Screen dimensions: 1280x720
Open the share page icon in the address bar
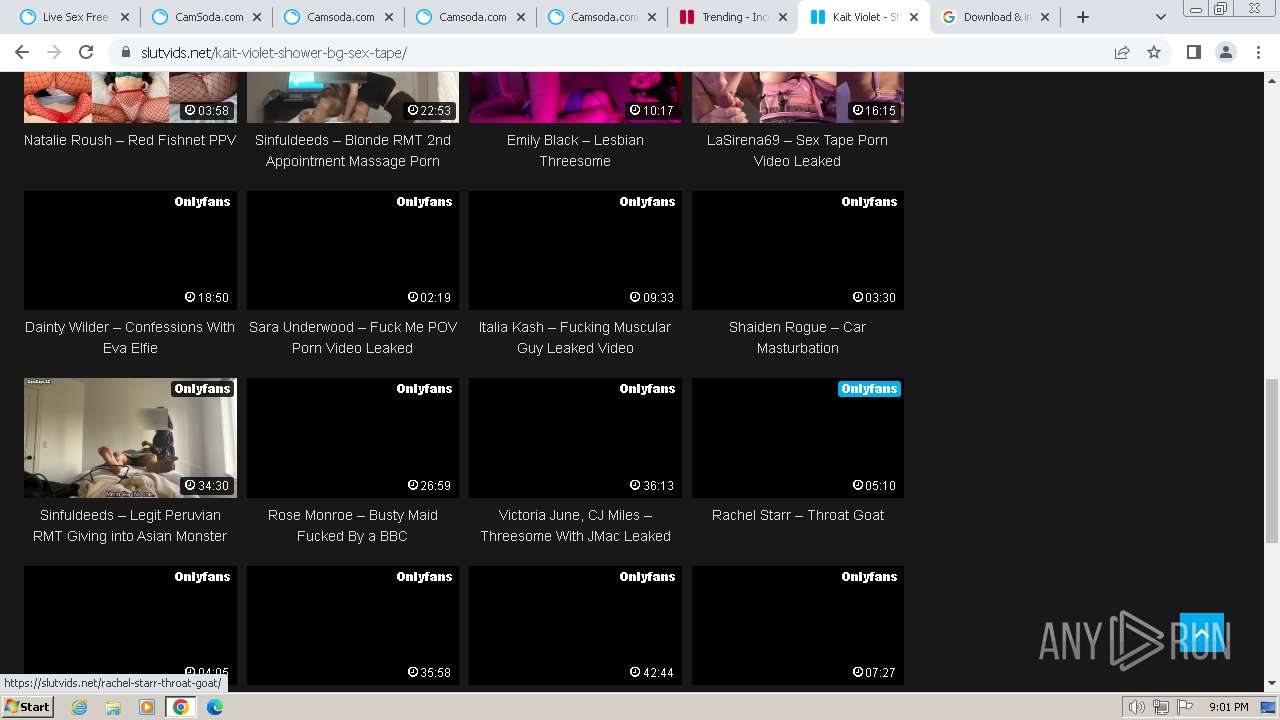[1122, 52]
